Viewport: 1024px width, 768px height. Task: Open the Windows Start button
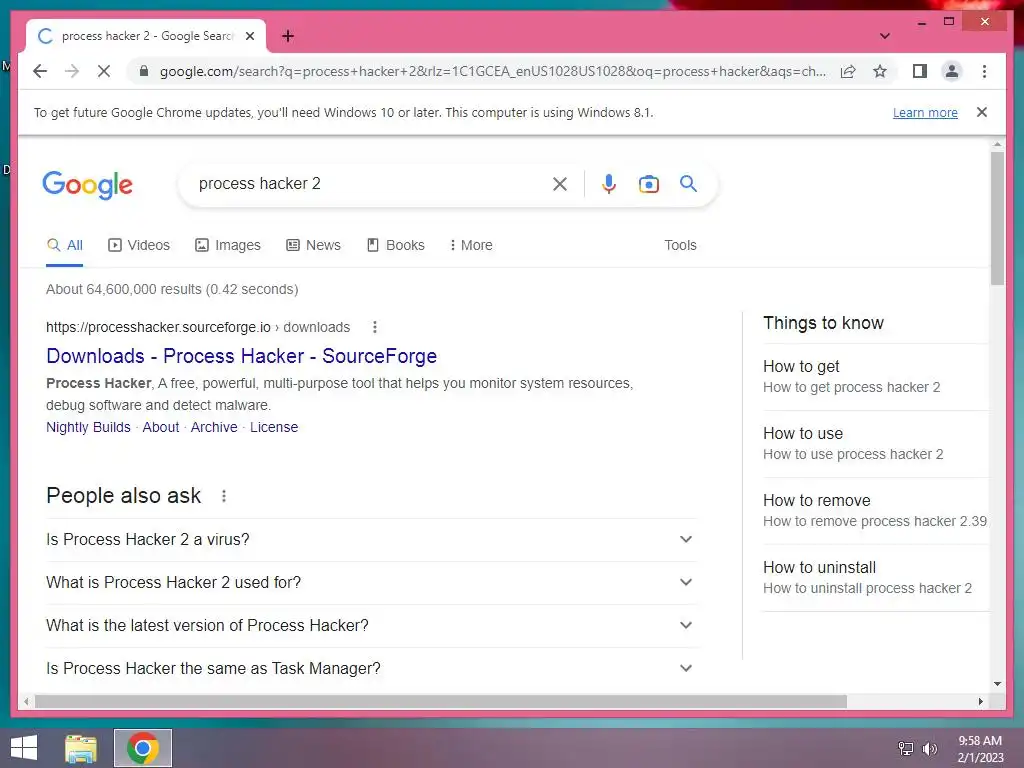[x=24, y=748]
